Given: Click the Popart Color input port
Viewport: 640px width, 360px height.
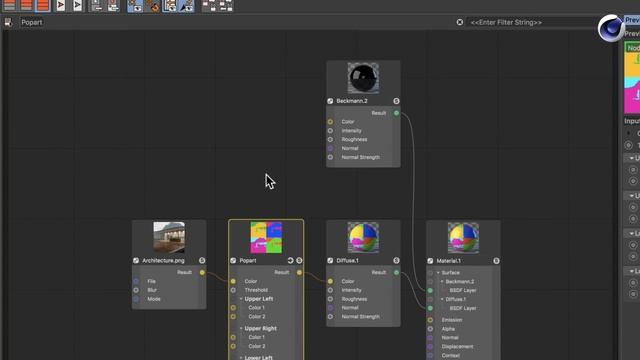Looking at the screenshot, I should 233,281.
